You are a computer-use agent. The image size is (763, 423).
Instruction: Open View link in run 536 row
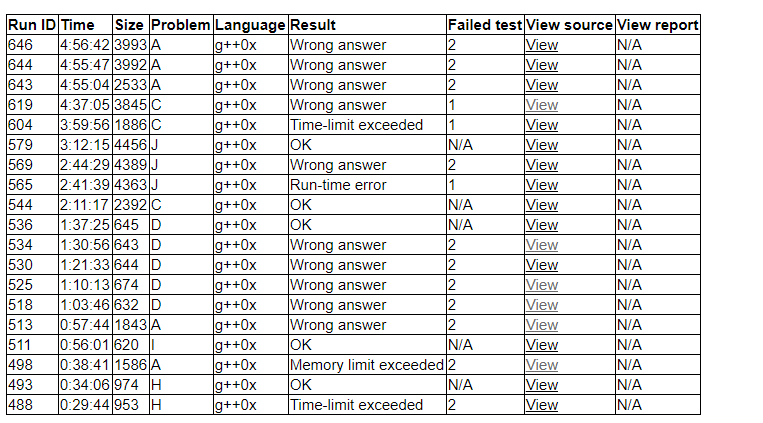(x=541, y=225)
